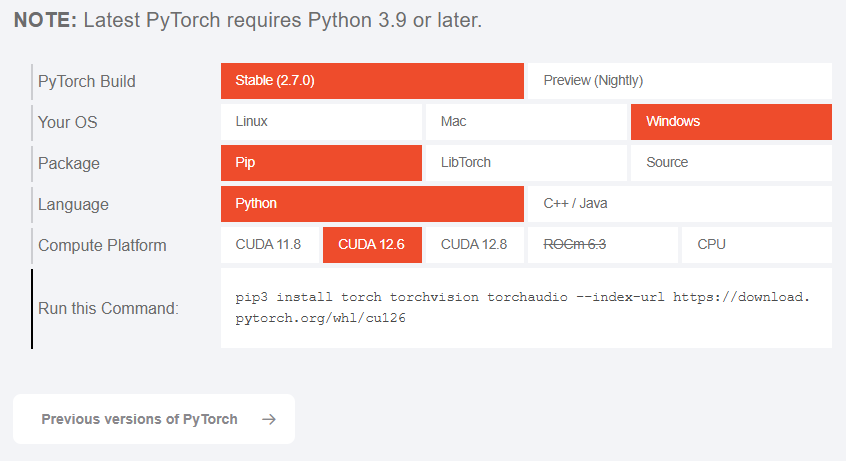The height and width of the screenshot is (461, 846).
Task: Select CUDA 12.6 compute platform
Action: (372, 245)
